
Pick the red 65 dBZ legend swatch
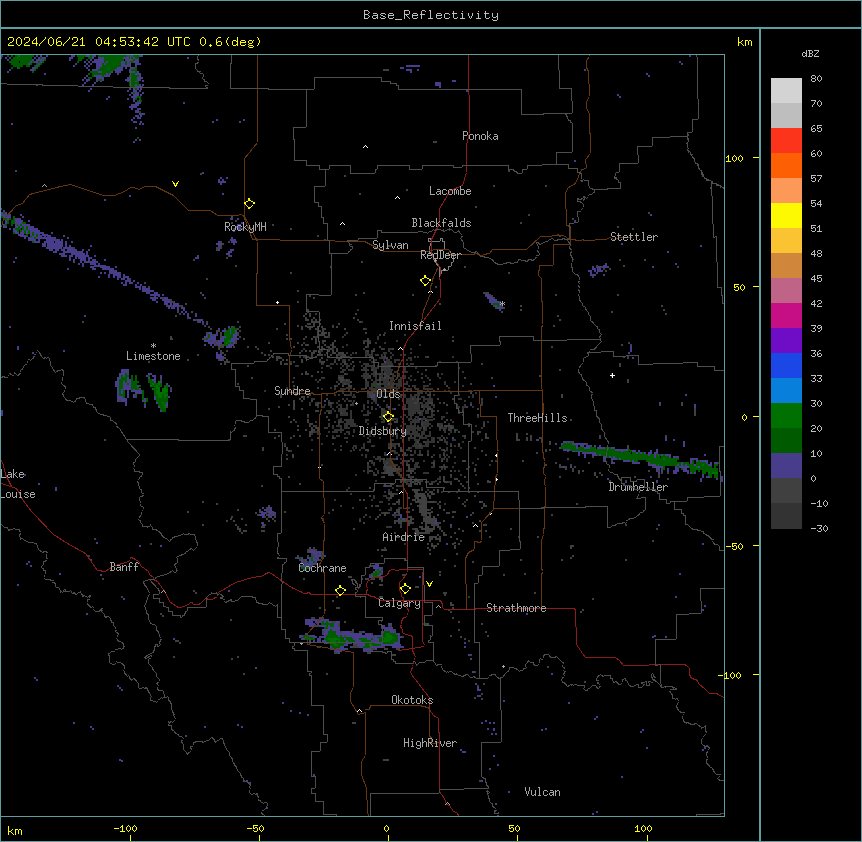786,140
